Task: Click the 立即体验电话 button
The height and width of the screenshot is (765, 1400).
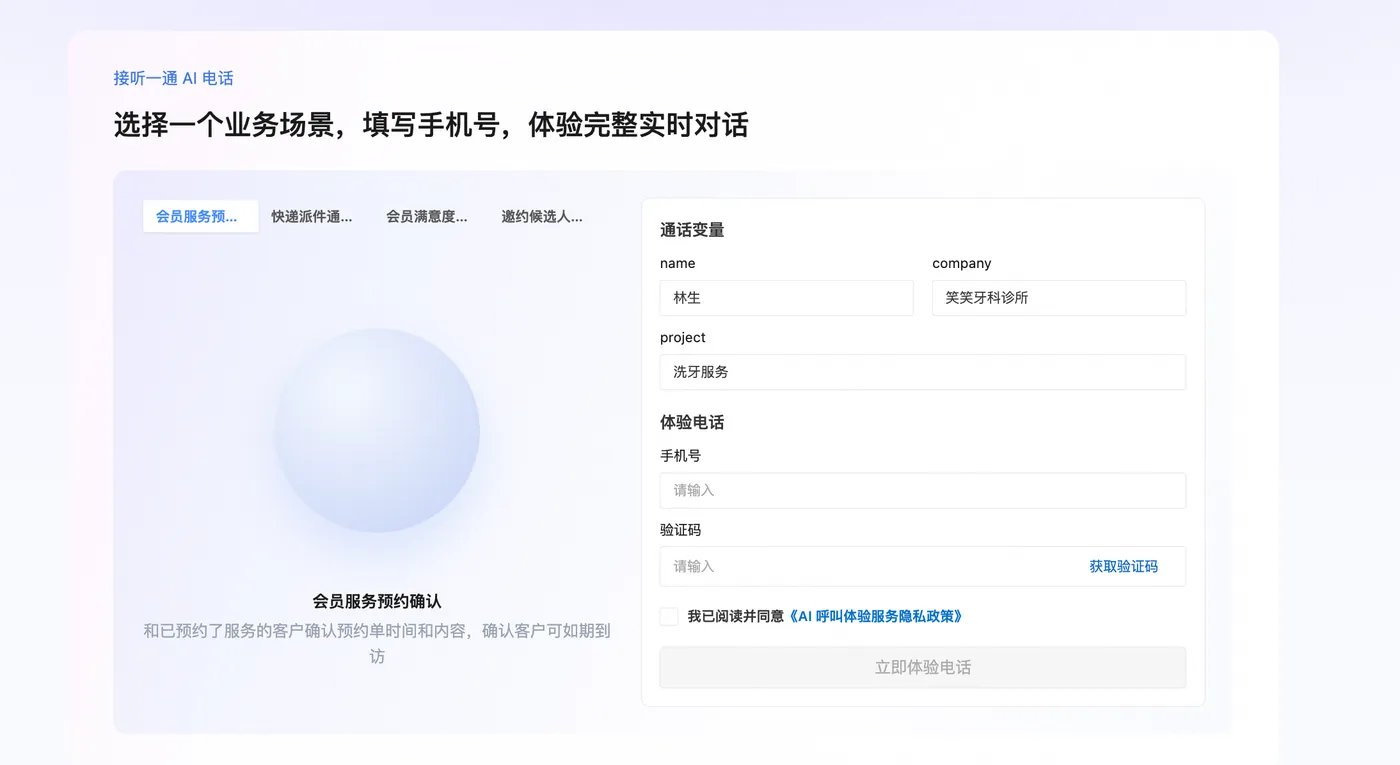Action: coord(923,667)
